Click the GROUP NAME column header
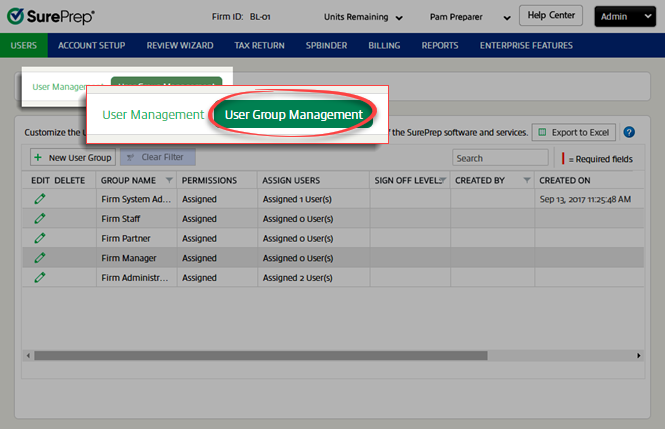Viewport: 665px width, 429px height. point(129,180)
